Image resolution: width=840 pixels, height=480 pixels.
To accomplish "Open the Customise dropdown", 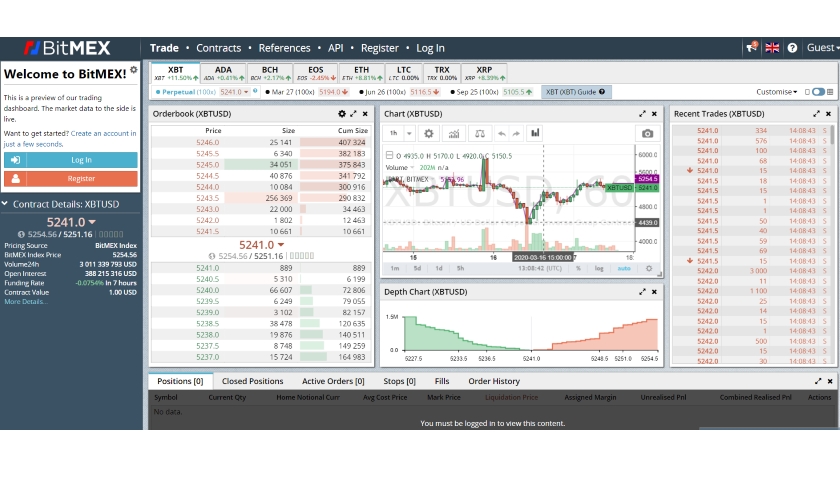I will pos(776,92).
